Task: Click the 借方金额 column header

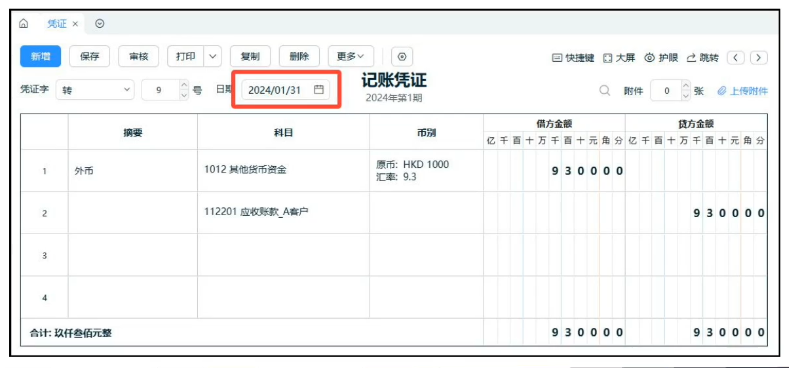Action: (554, 124)
